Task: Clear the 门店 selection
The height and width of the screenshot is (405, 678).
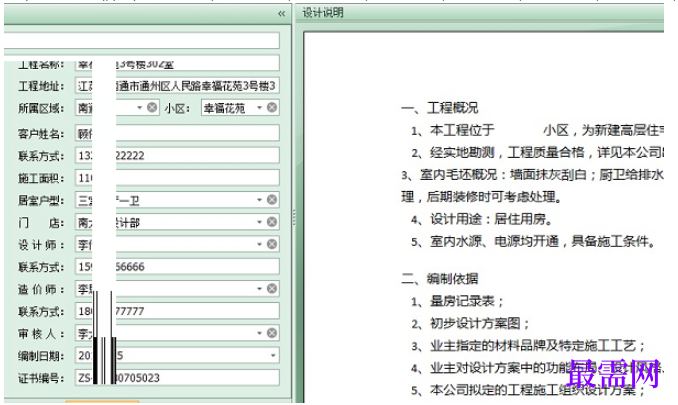Action: point(272,222)
